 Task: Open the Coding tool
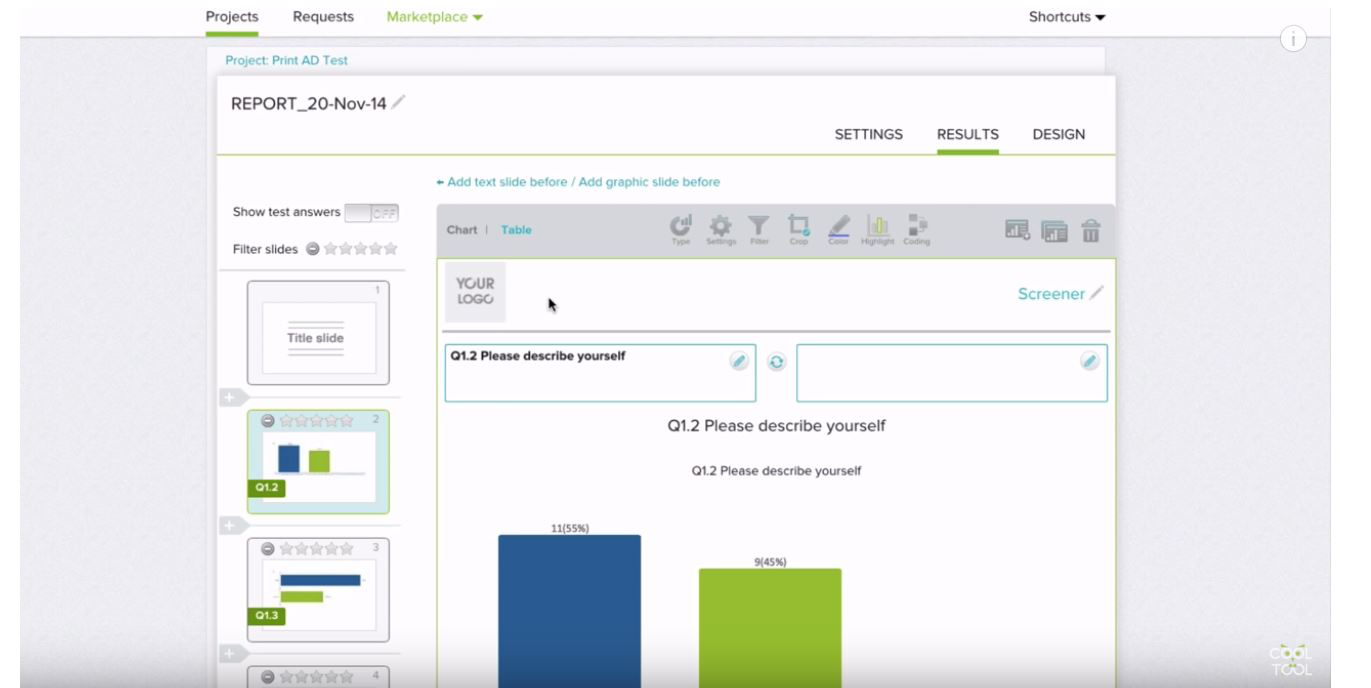pyautogui.click(x=916, y=229)
